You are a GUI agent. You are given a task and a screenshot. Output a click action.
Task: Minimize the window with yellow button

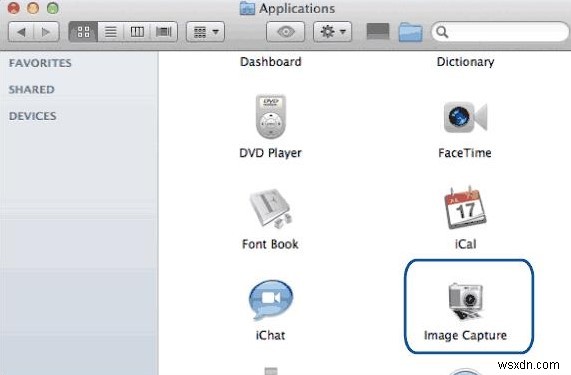tap(33, 8)
